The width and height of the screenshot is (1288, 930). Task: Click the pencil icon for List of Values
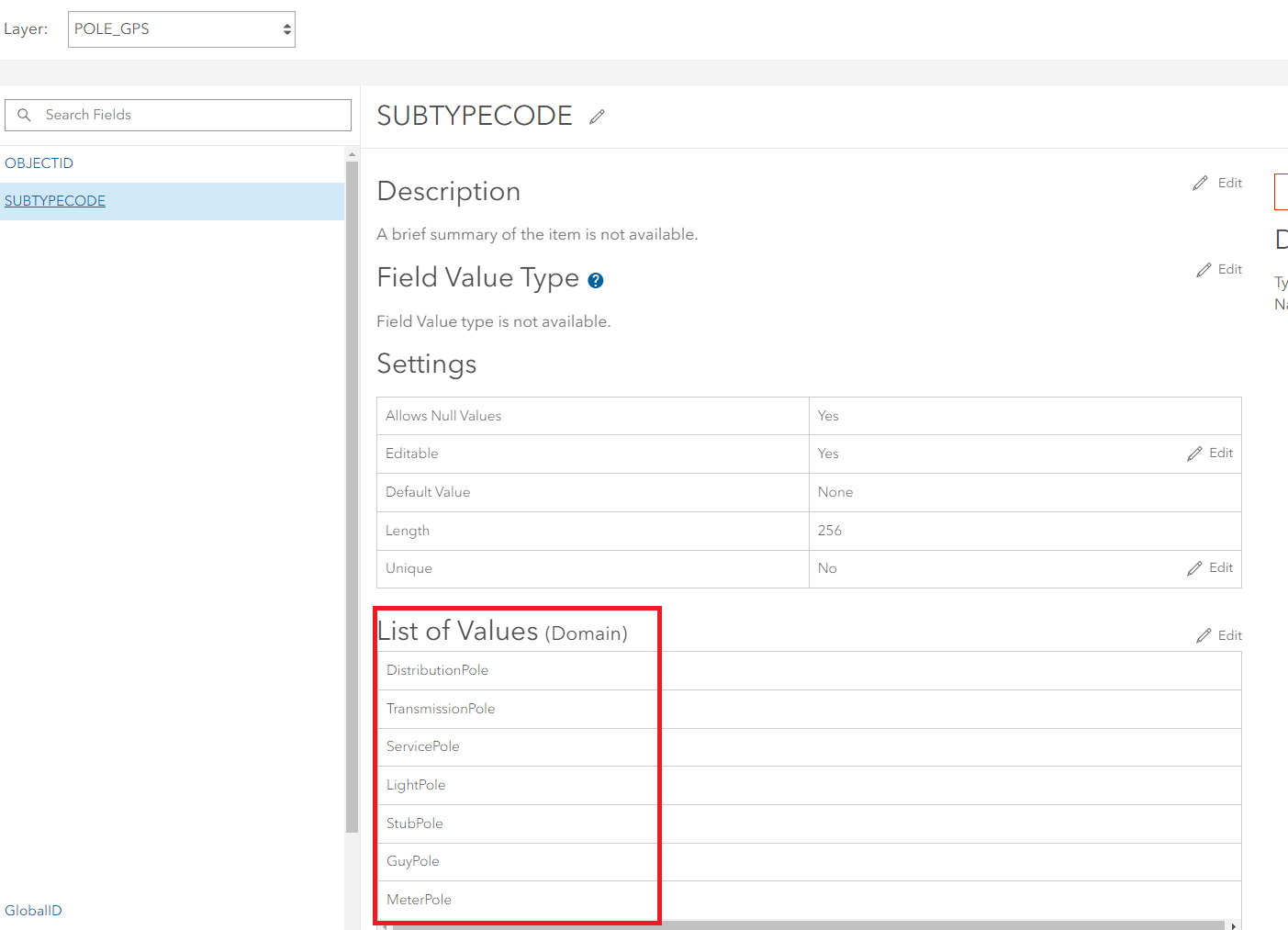[1204, 635]
